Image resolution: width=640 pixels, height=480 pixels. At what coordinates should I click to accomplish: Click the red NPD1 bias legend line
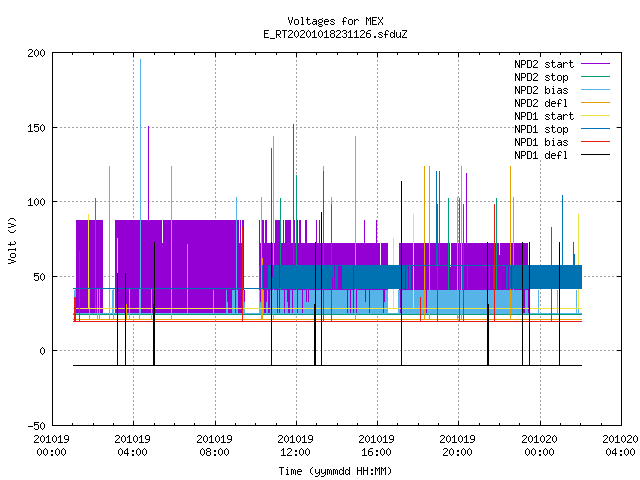coord(595,142)
